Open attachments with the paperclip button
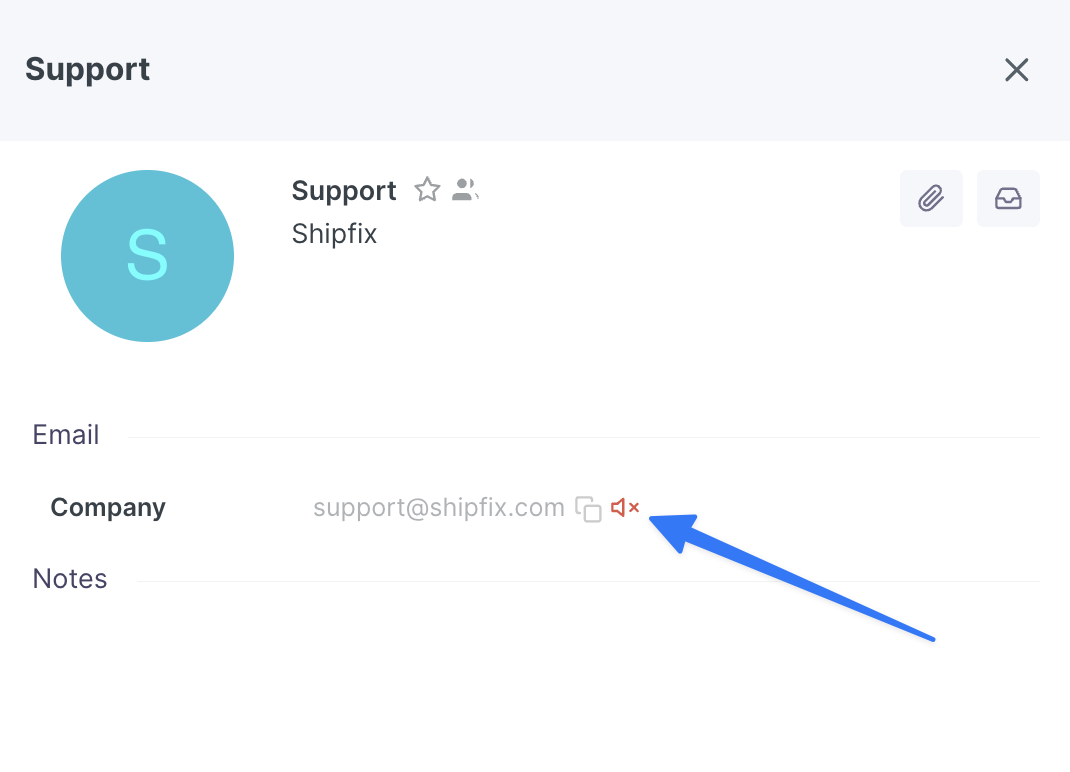 click(x=931, y=199)
